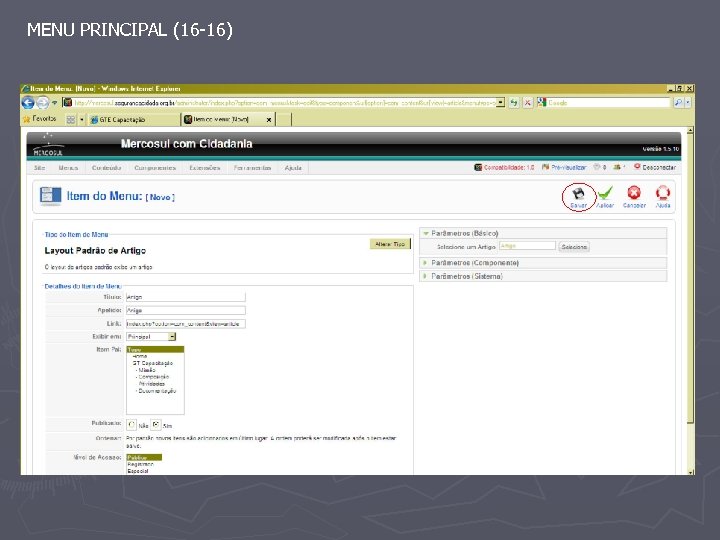
Task: Collapse the Parâmetros (Básico) panel
Action: (543, 233)
